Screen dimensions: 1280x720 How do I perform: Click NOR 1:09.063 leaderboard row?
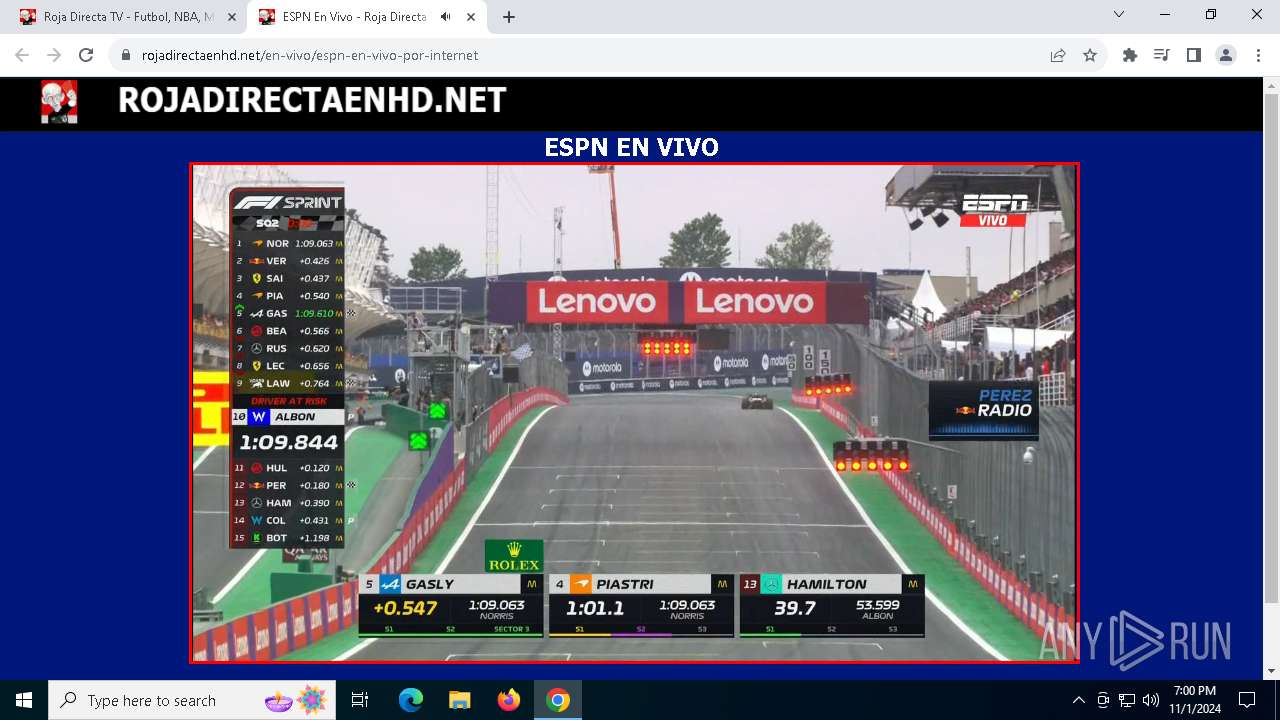coord(287,243)
